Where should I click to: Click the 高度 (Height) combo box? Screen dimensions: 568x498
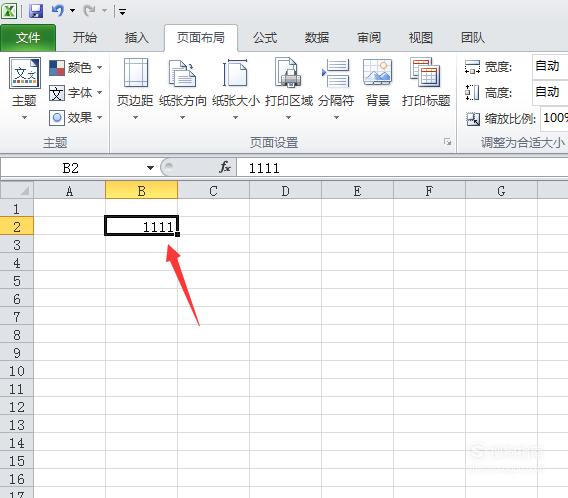click(x=550, y=92)
